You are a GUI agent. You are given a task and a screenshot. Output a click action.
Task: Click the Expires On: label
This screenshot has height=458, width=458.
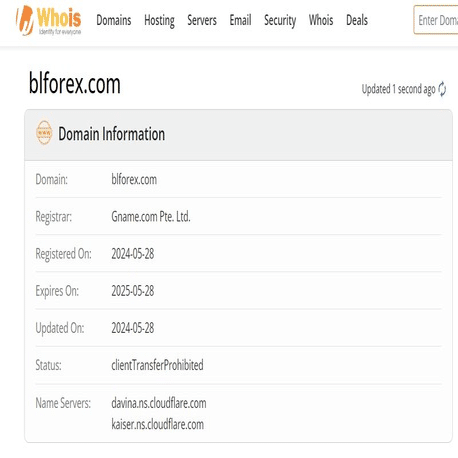(57, 291)
